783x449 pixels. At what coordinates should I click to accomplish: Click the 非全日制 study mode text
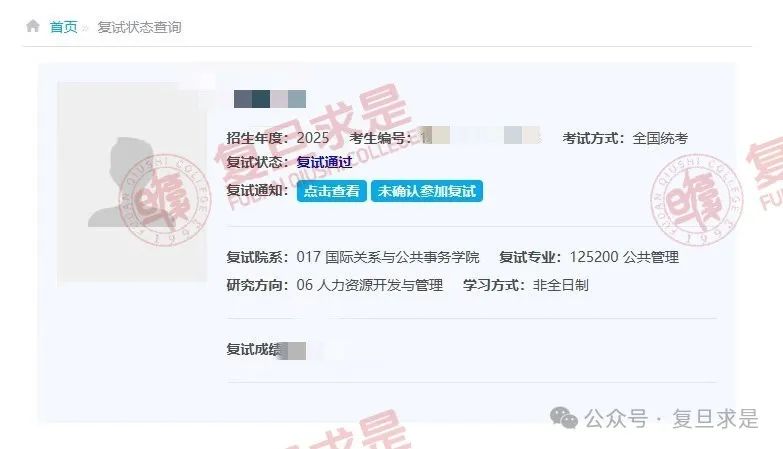[561, 285]
